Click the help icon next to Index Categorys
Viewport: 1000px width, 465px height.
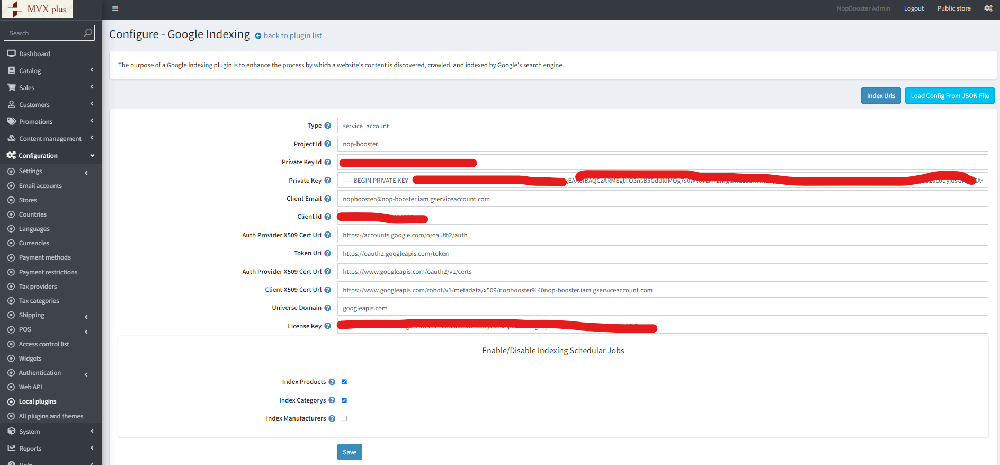332,401
